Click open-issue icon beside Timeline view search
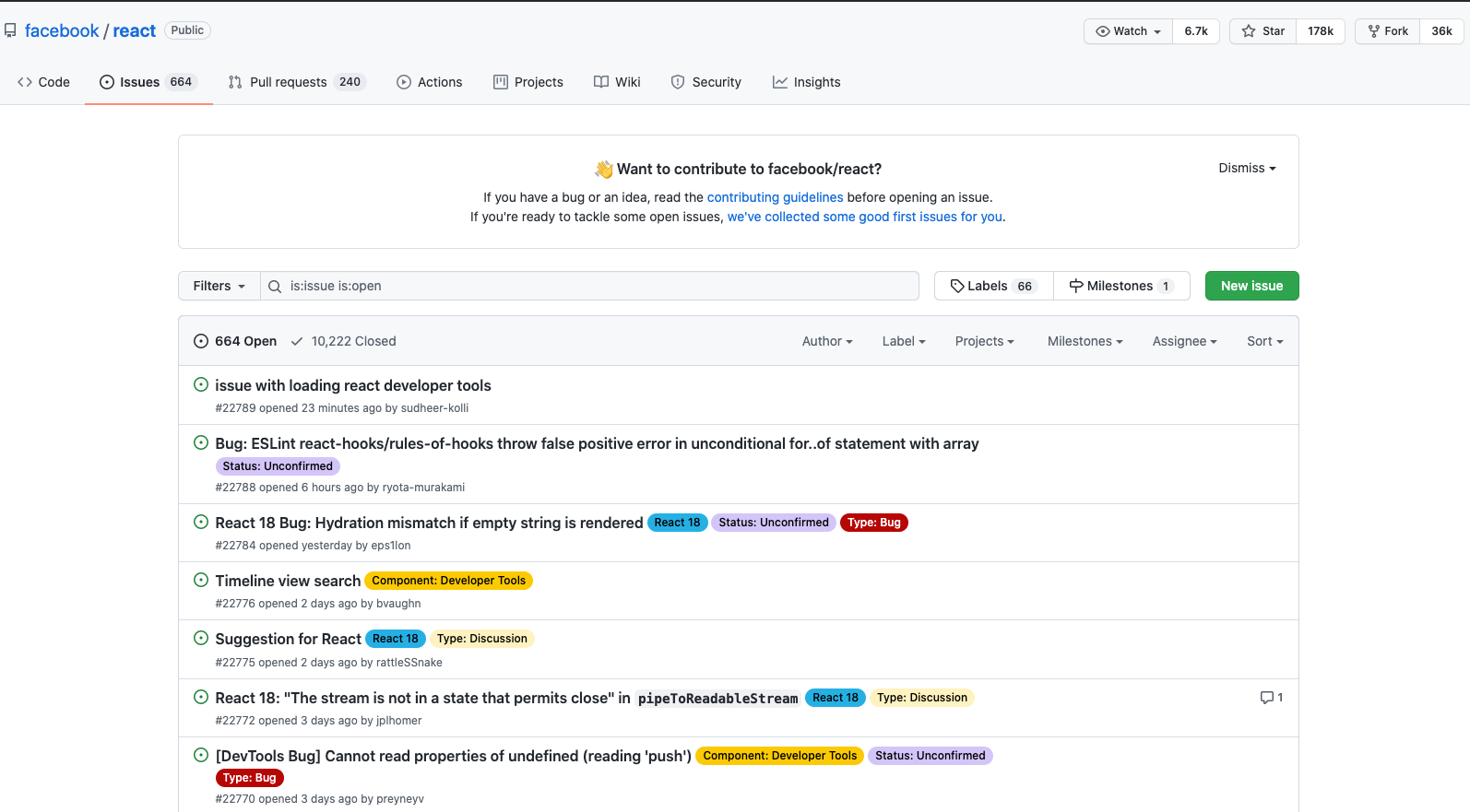The height and width of the screenshot is (812, 1470). tap(201, 580)
